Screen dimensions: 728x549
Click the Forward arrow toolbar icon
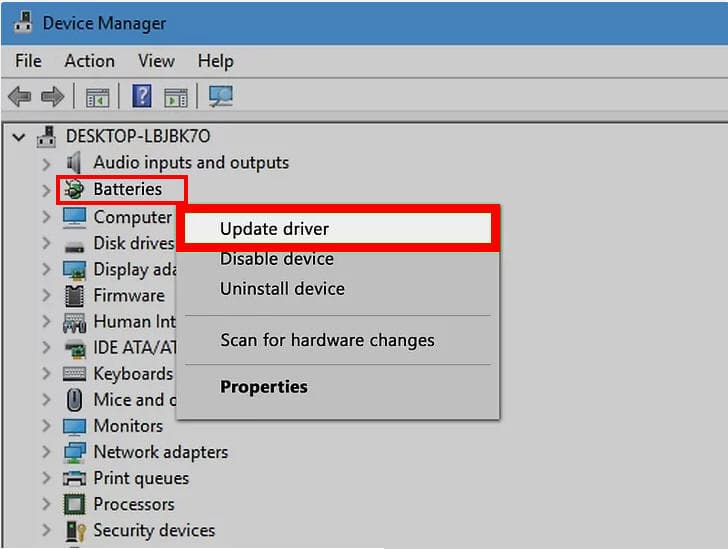point(52,97)
